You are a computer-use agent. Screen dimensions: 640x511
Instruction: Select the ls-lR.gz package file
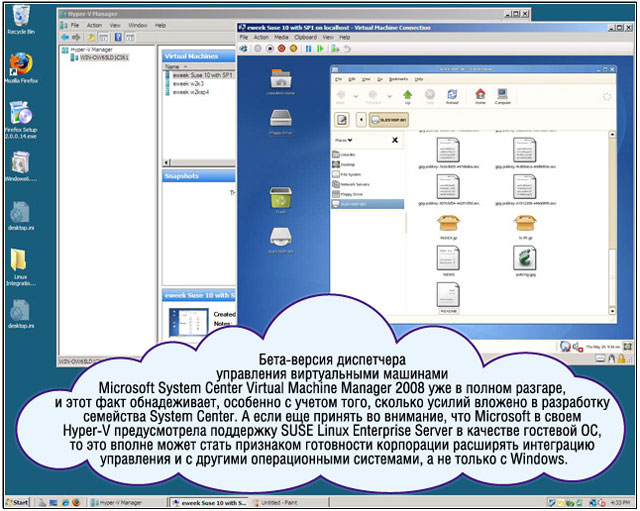pyautogui.click(x=524, y=227)
